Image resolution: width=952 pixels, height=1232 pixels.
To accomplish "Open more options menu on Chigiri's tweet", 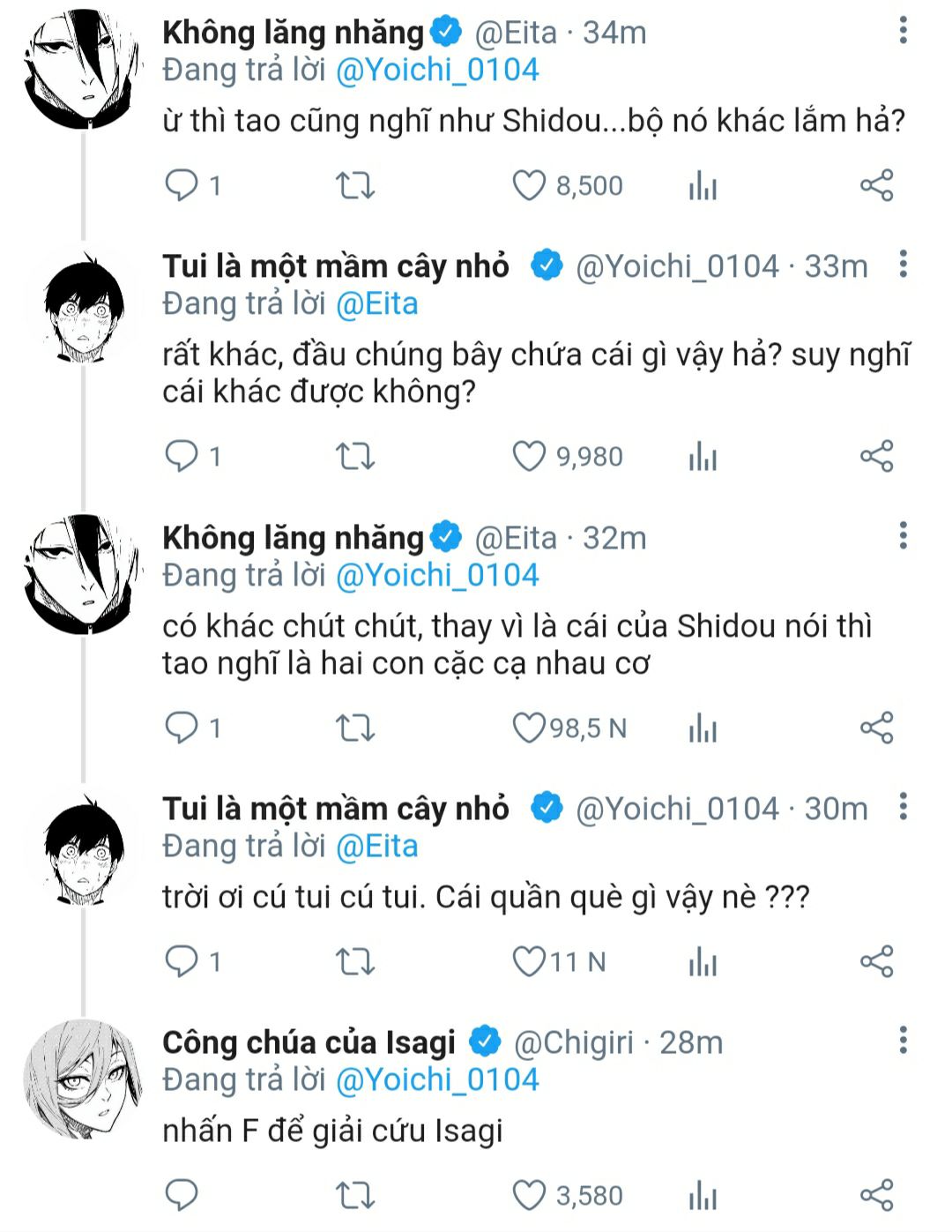I will click(903, 1041).
